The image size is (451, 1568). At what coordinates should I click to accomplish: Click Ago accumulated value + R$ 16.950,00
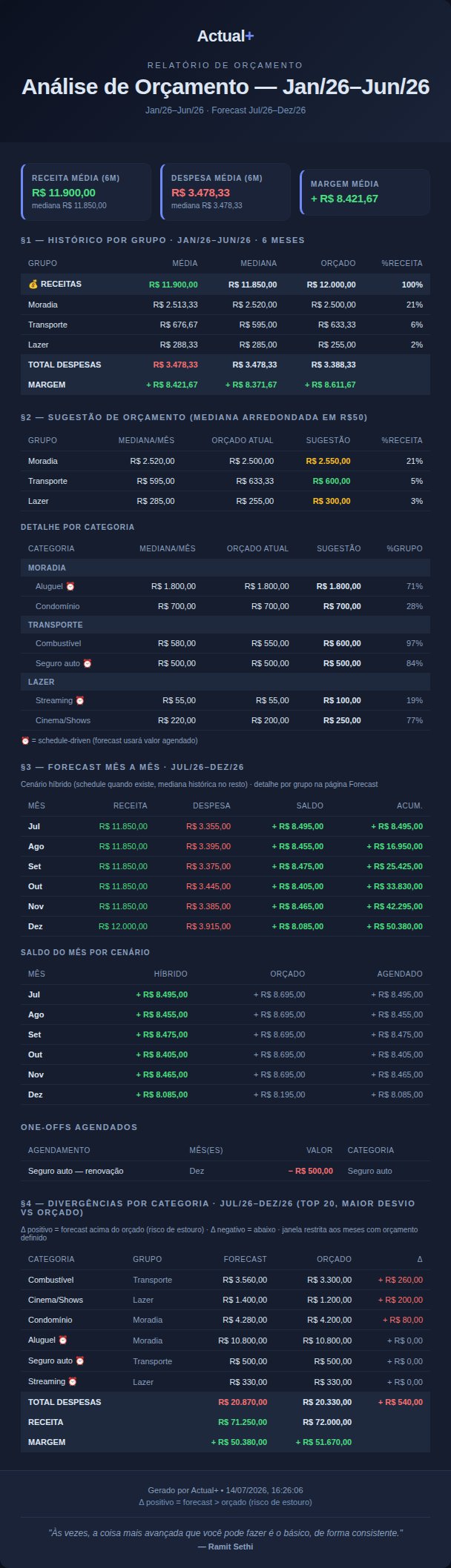coord(395,846)
